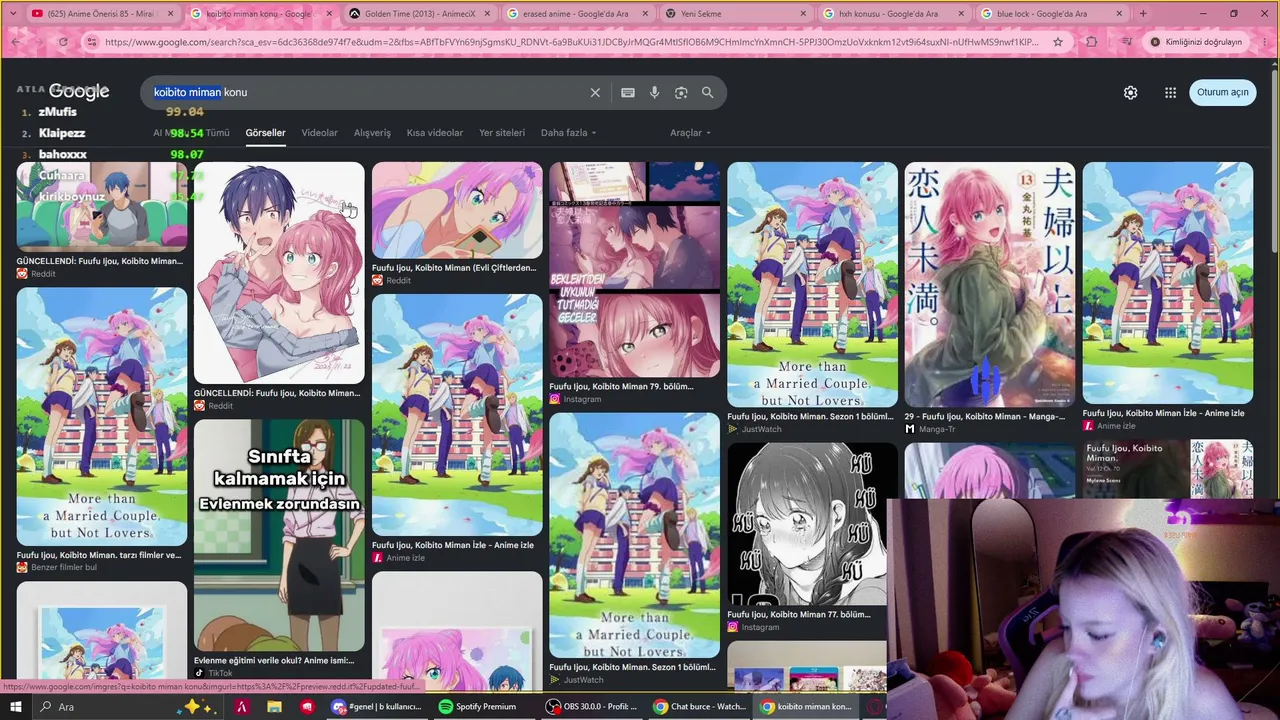Screen dimensions: 1280x720
Task: Click the browser address bar URL
Action: (x=570, y=42)
